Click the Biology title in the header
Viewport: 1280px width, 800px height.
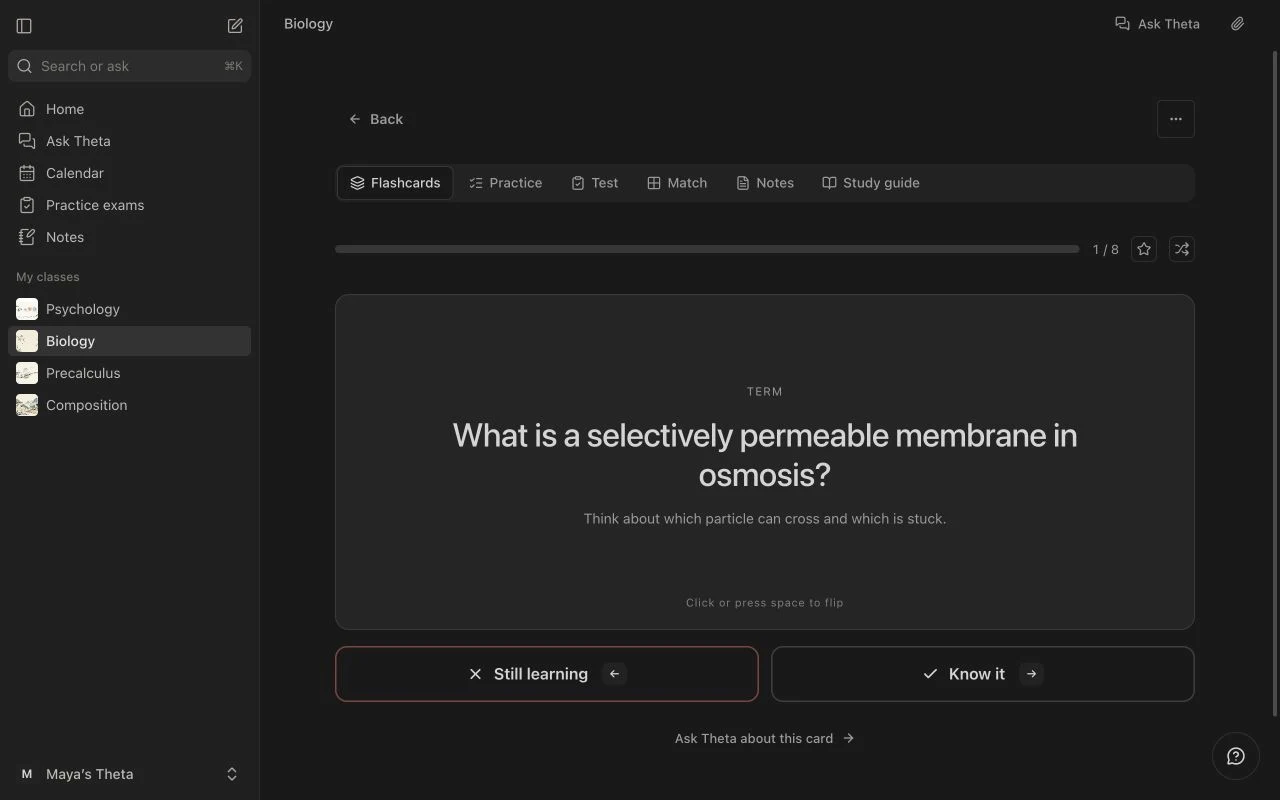coord(308,24)
